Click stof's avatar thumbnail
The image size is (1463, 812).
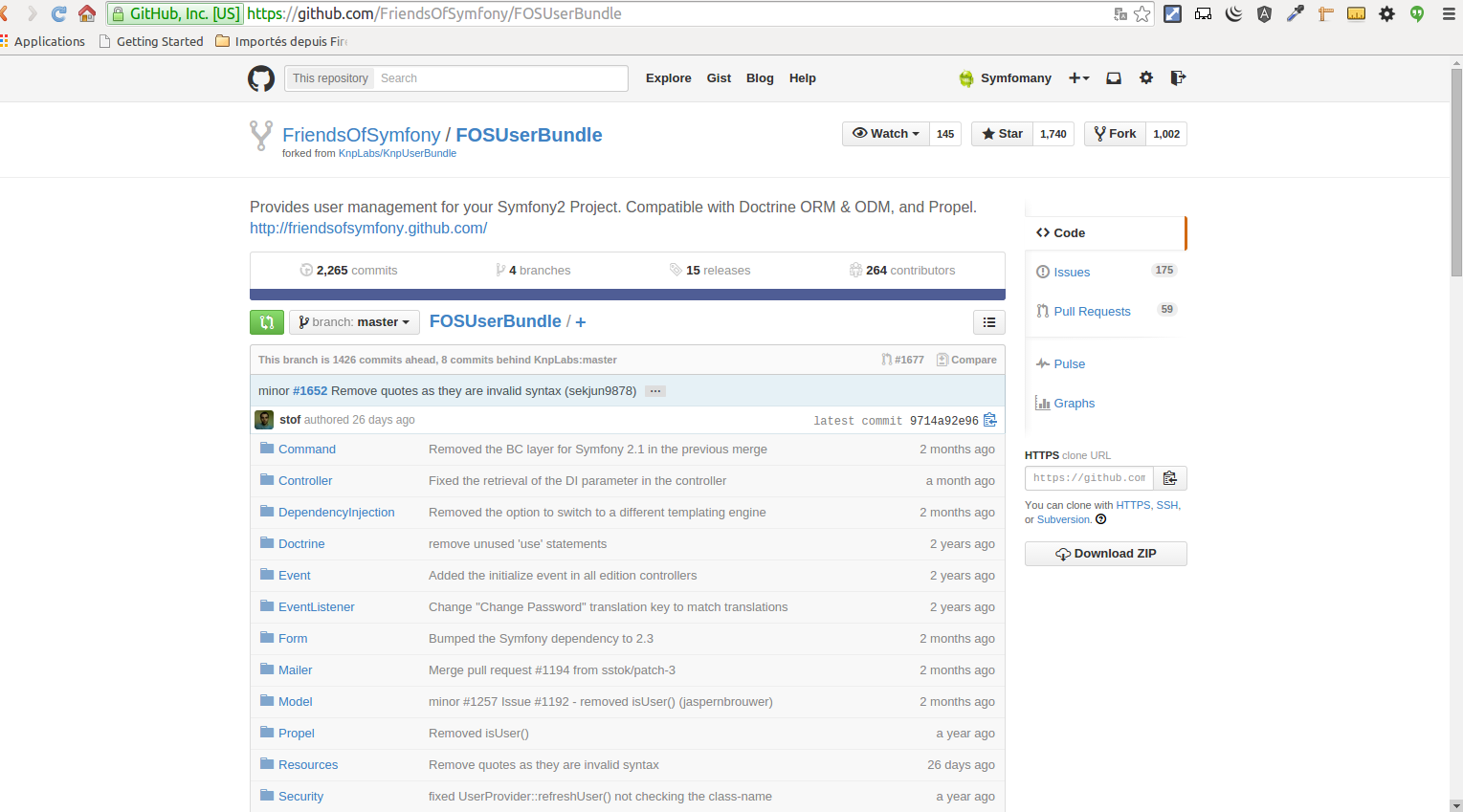point(264,420)
